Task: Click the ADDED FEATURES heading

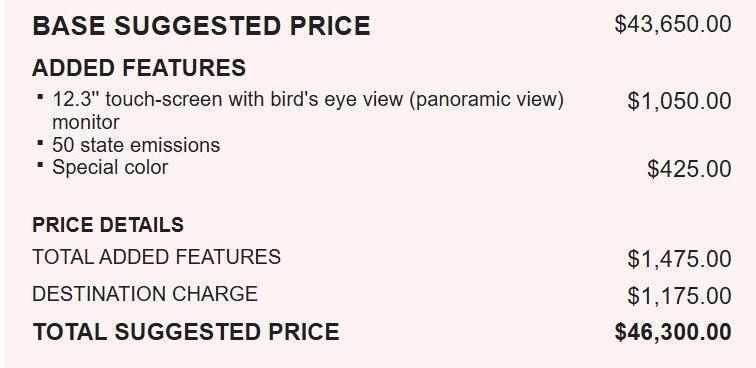Action: coord(139,68)
